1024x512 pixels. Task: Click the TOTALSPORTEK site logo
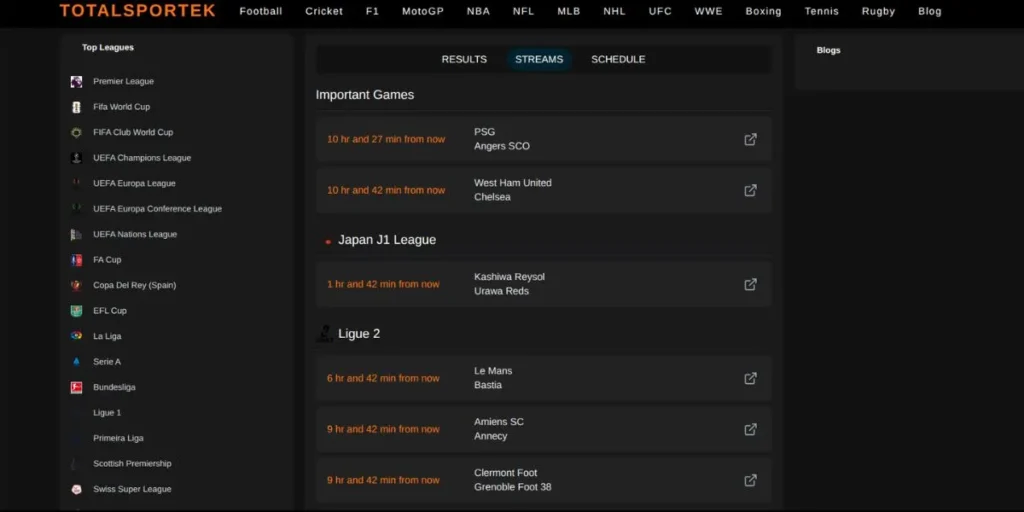(137, 10)
